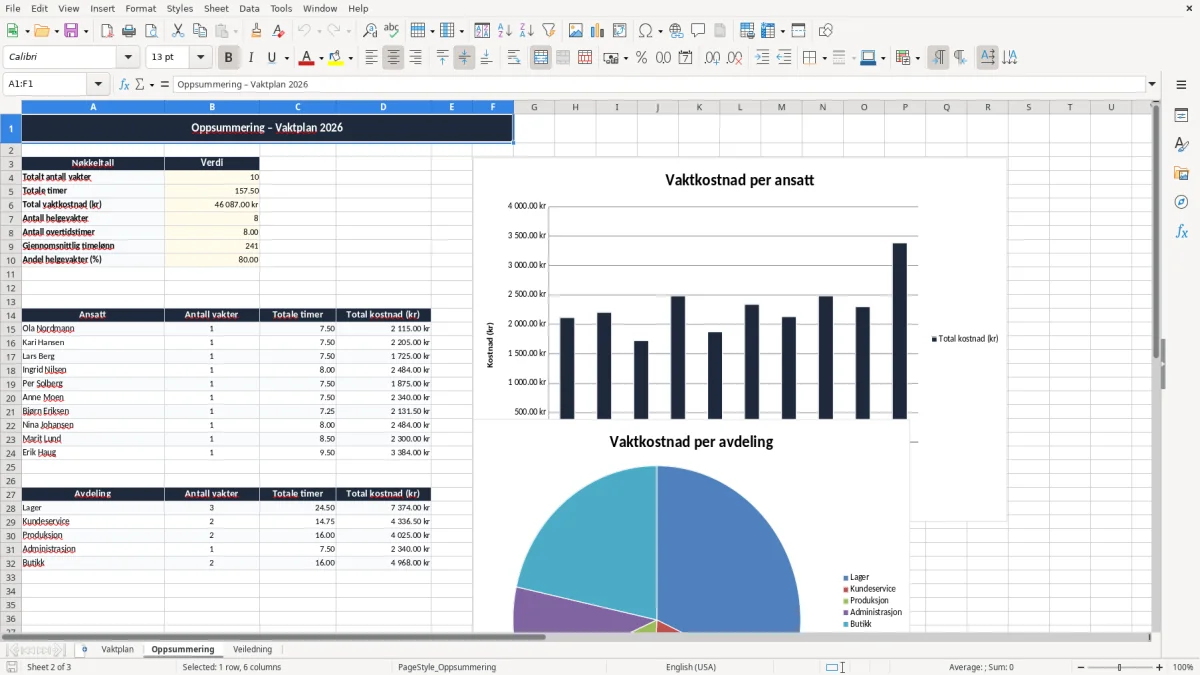The height and width of the screenshot is (675, 1200).
Task: Switch to the Veiledning sheet tab
Action: coord(252,649)
